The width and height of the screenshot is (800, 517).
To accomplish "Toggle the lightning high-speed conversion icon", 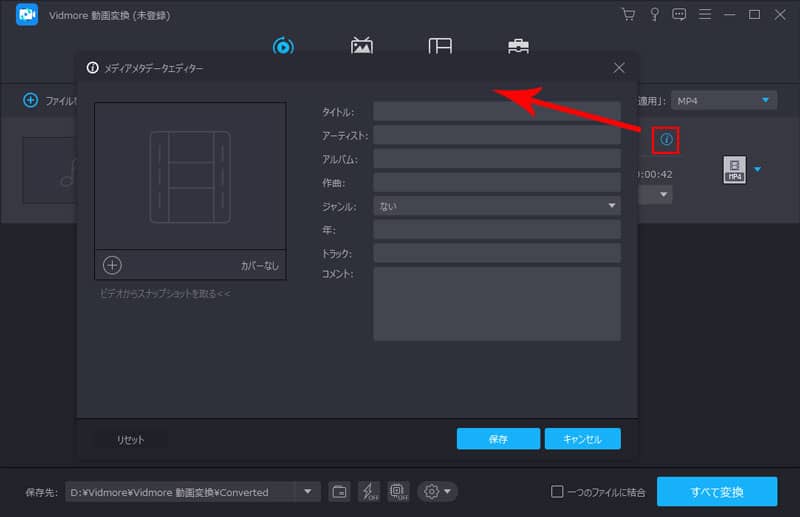I will 369,491.
